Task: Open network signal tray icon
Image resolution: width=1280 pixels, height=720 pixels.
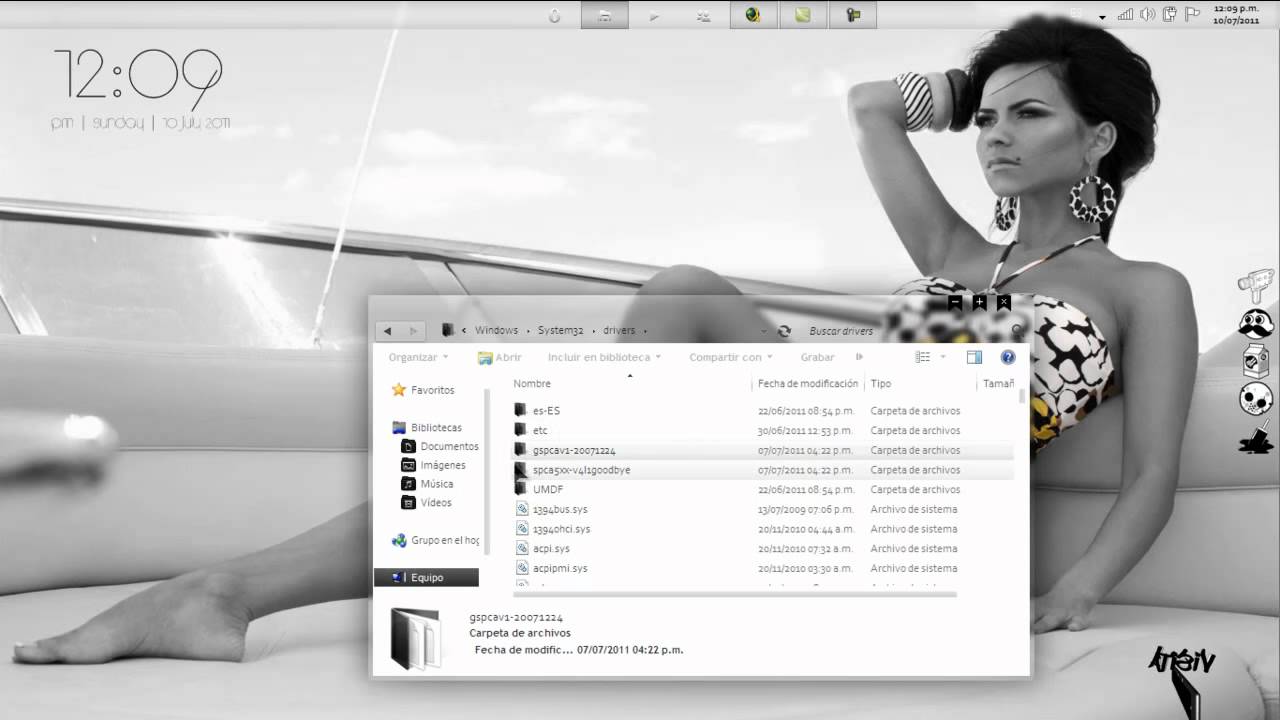Action: point(1125,14)
